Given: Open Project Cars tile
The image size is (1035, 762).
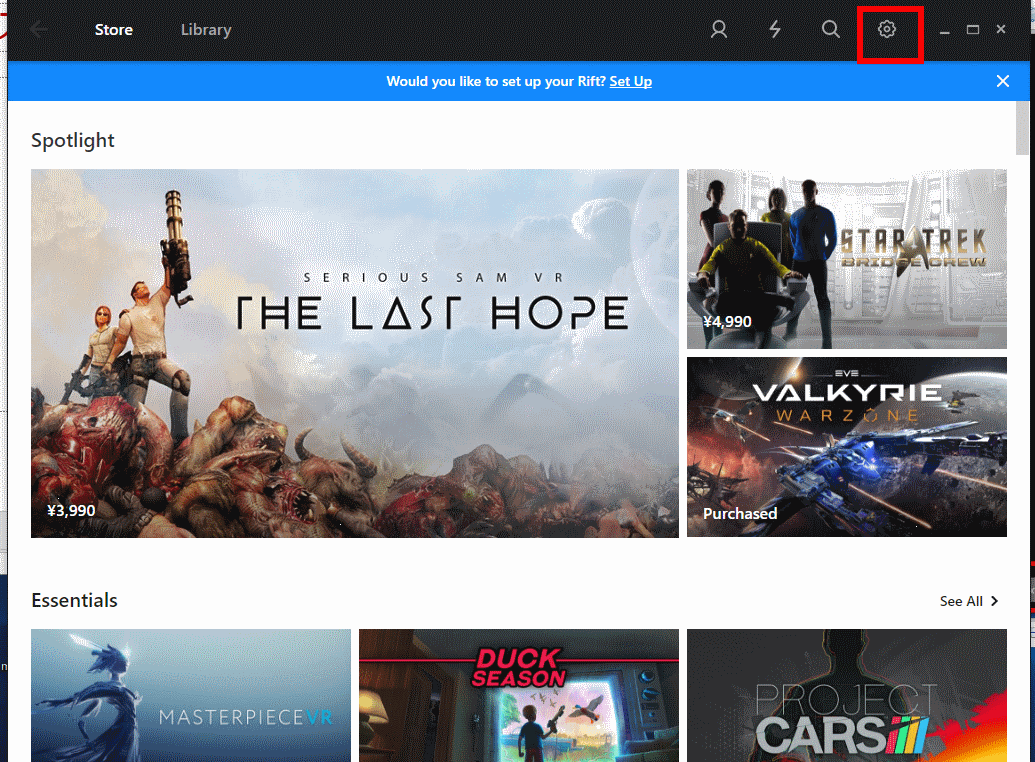Looking at the screenshot, I should (x=847, y=695).
